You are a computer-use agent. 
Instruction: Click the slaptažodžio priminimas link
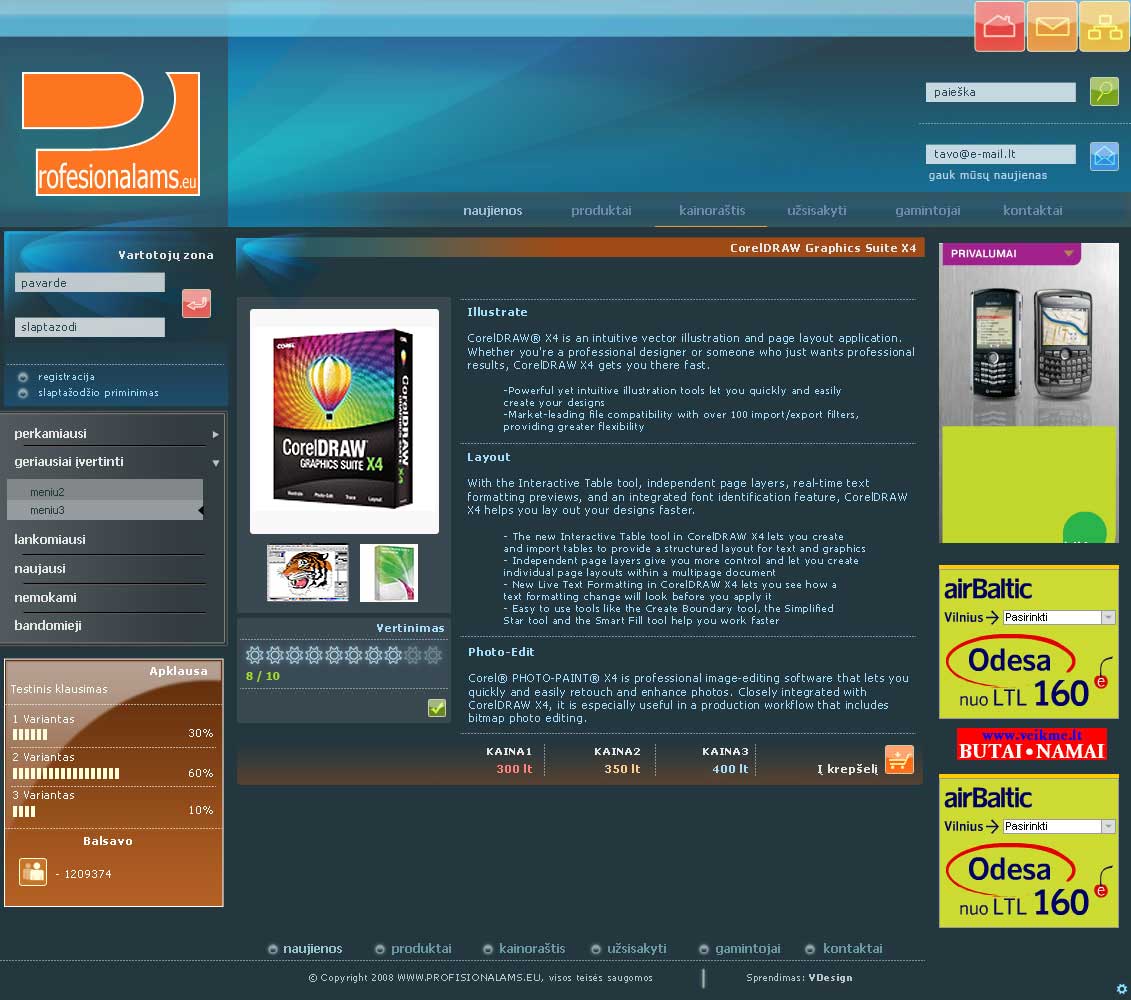pos(98,393)
